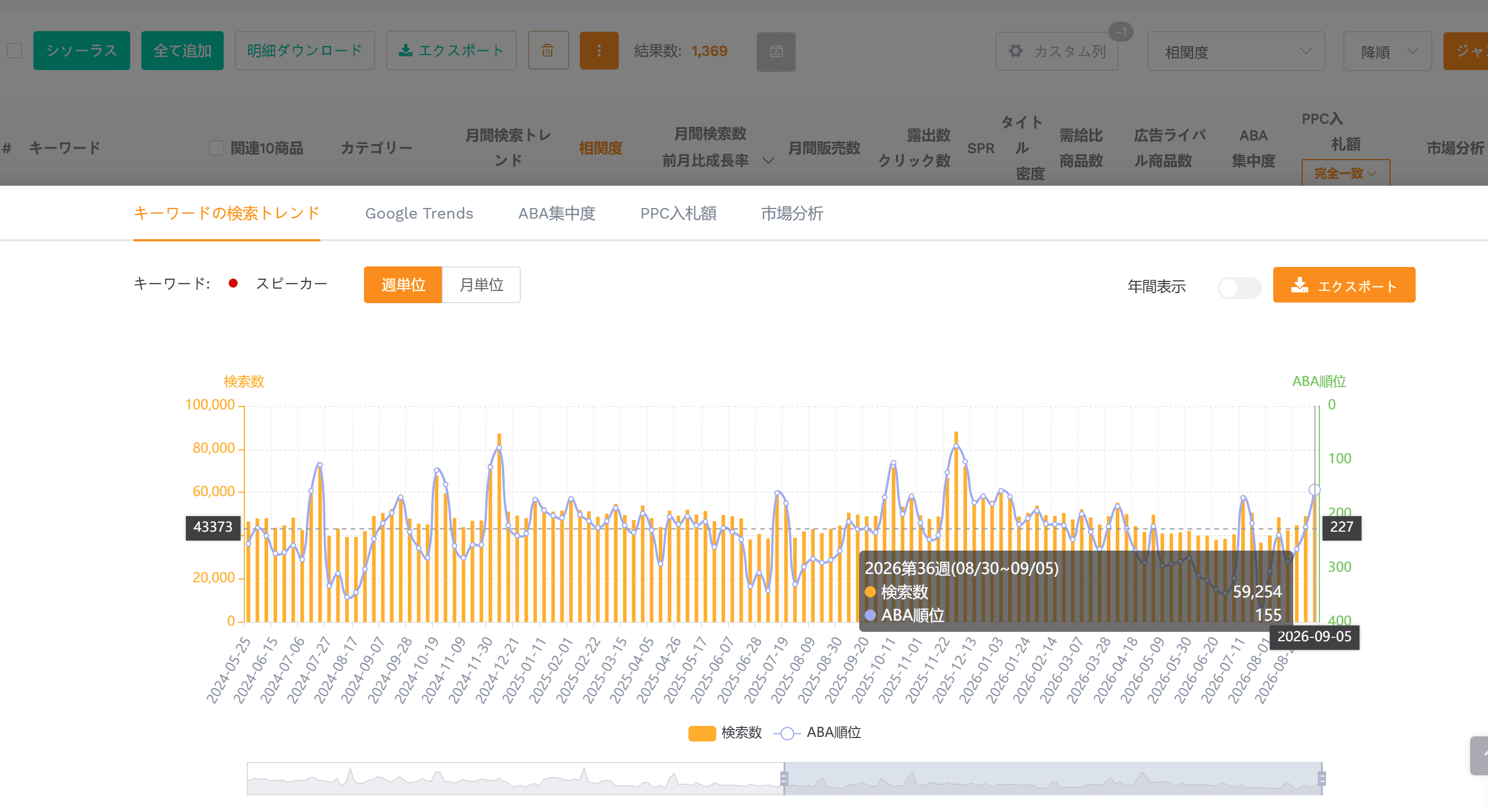Check the 関連10商品 checkbox
Image resolution: width=1488 pixels, height=812 pixels.
click(216, 148)
